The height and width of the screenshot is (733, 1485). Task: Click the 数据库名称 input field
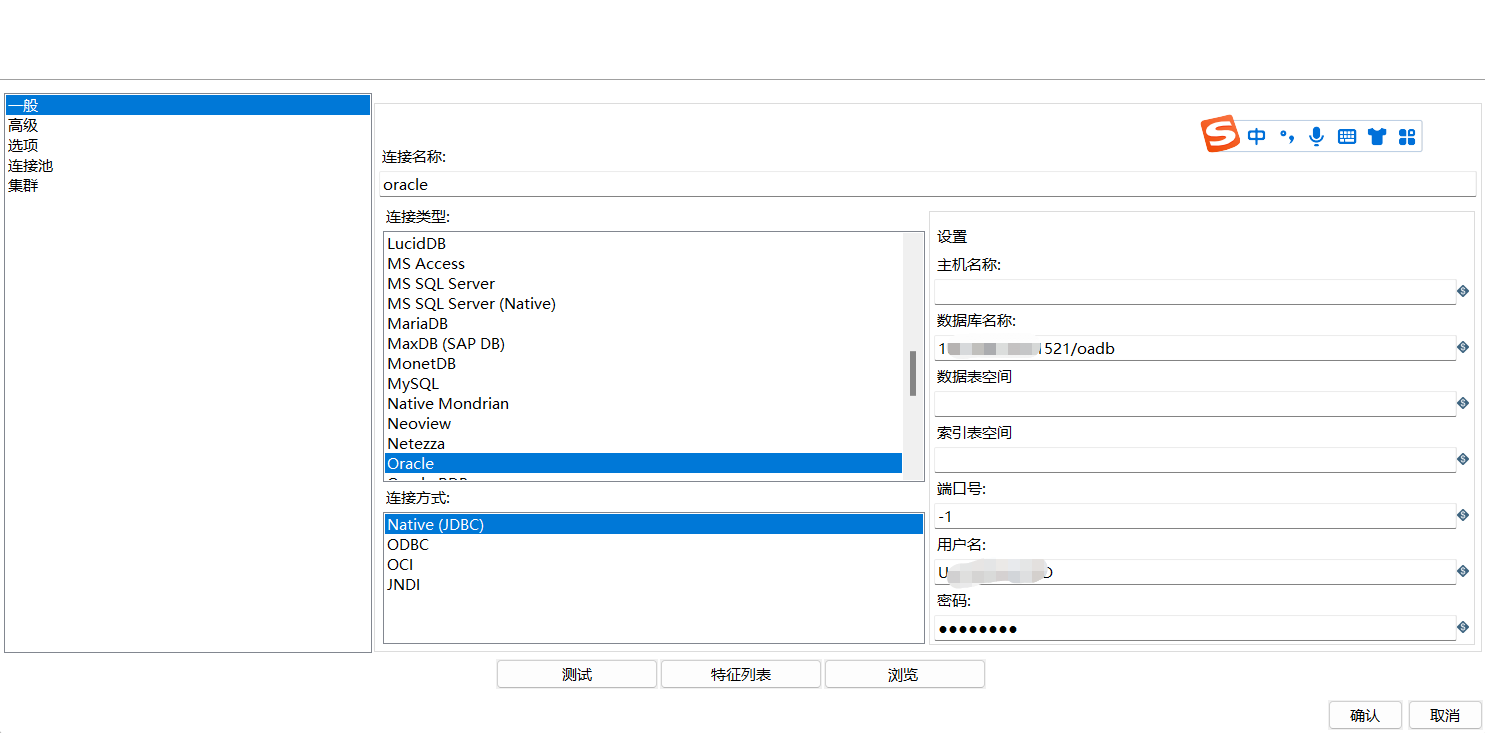1195,348
